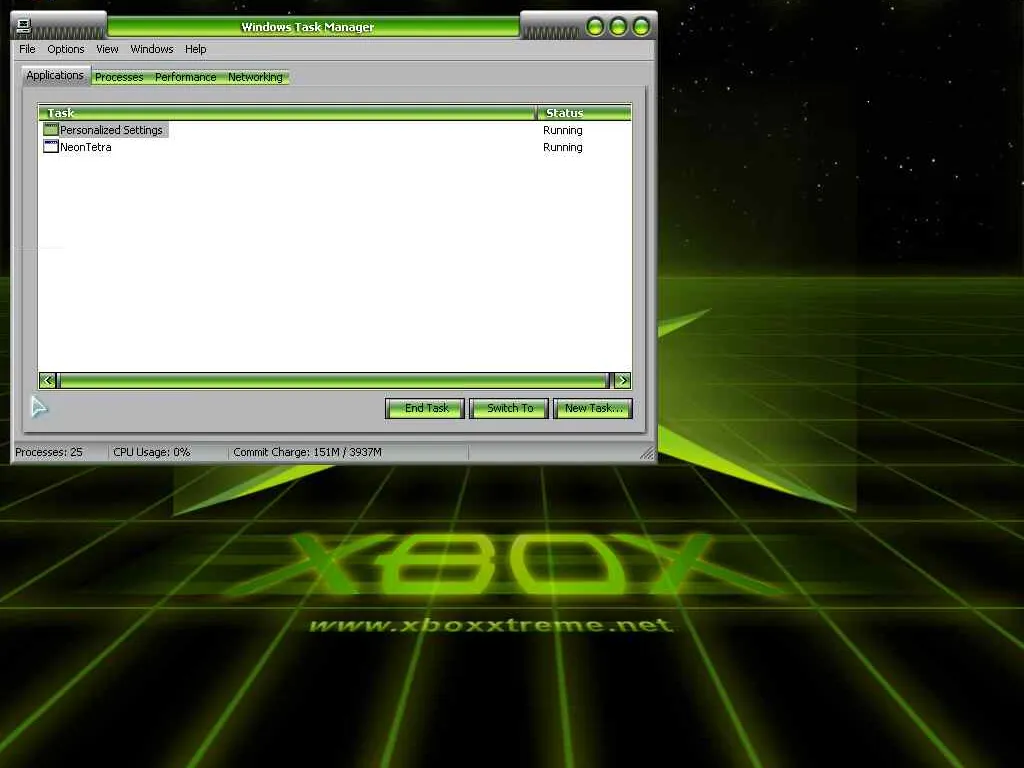Click the Switch To button
Screen dimensions: 1024x768
pyautogui.click(x=509, y=408)
